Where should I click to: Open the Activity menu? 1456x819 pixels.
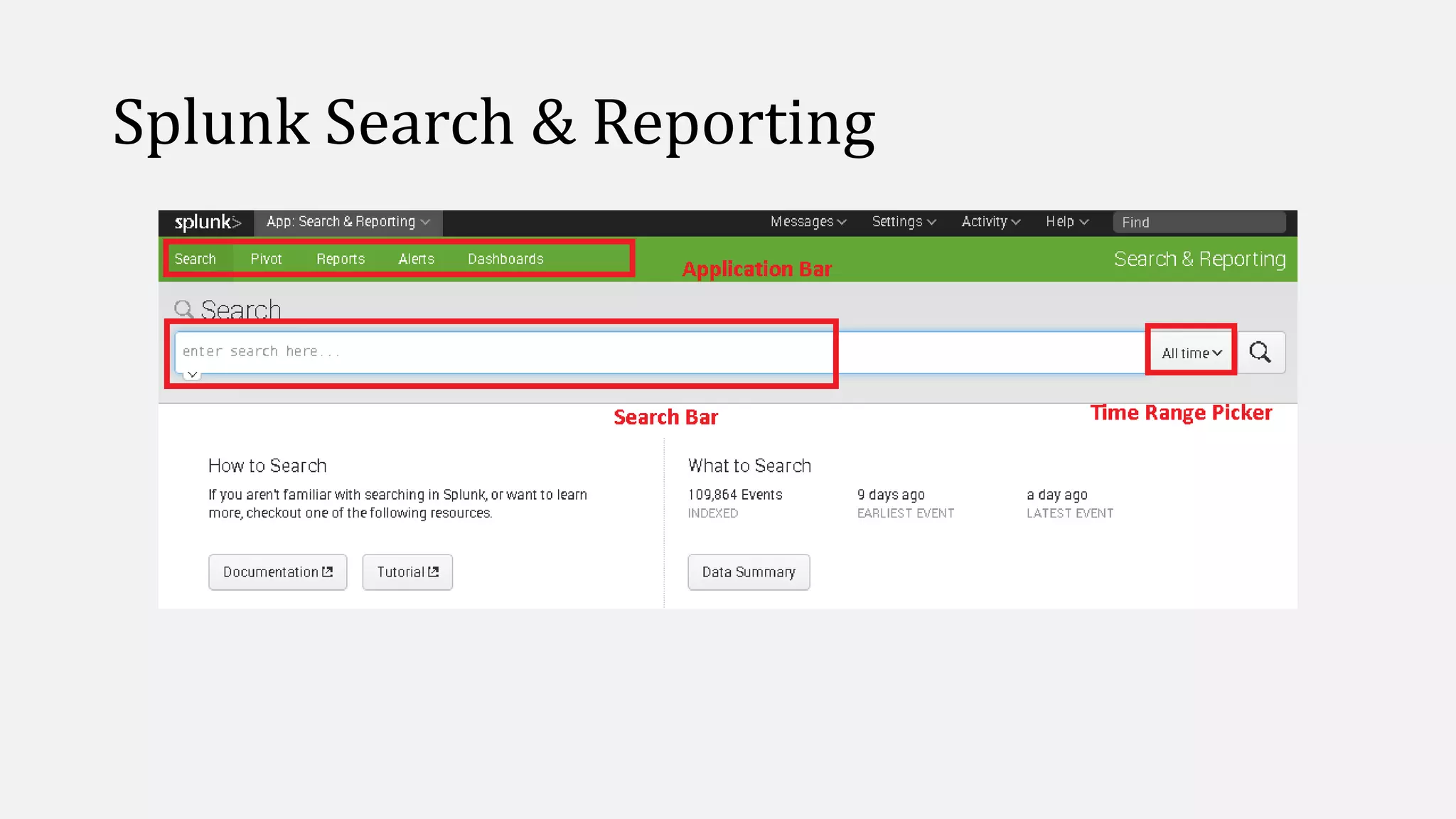click(991, 222)
